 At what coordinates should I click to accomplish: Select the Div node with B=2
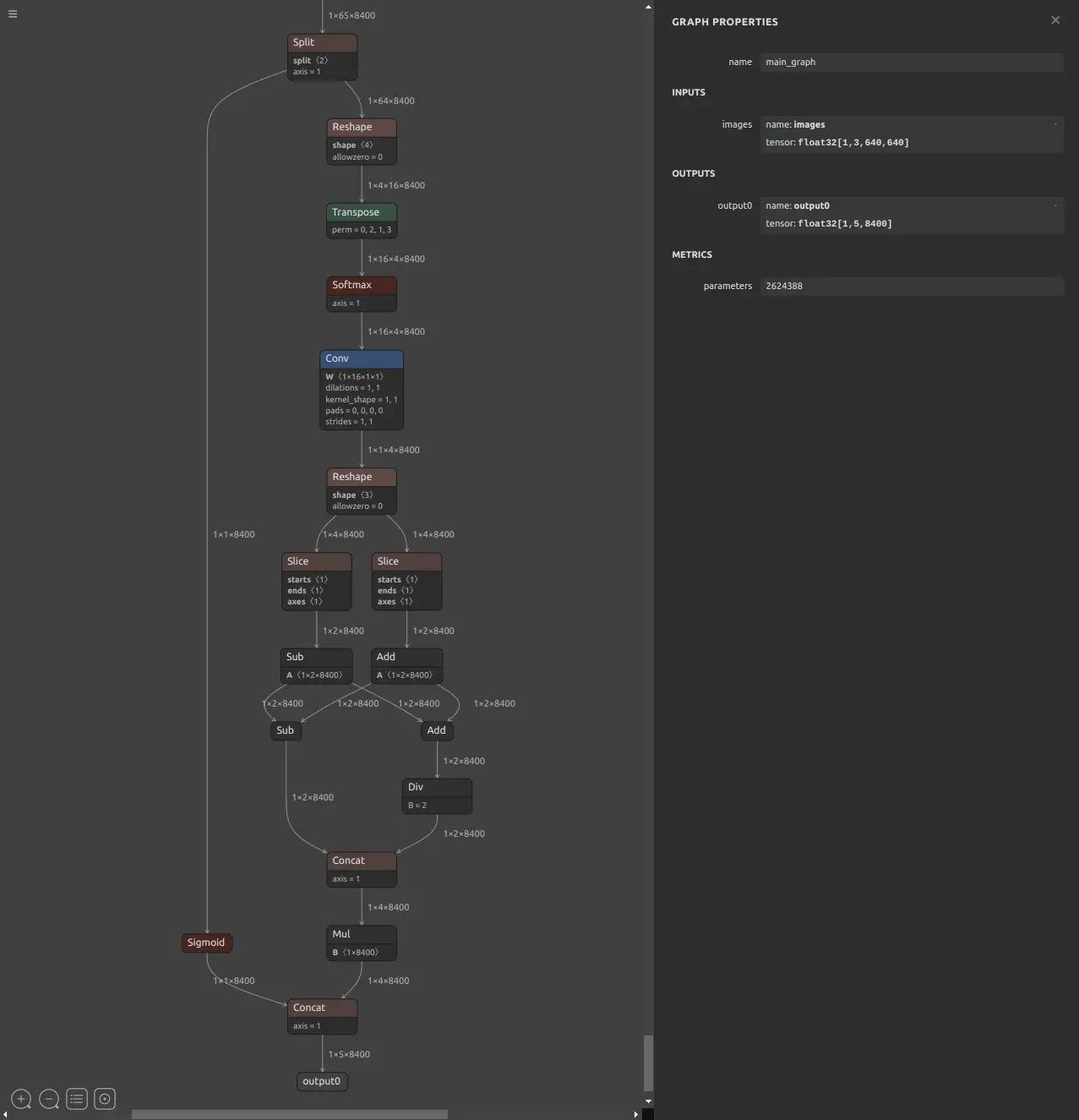tap(436, 786)
